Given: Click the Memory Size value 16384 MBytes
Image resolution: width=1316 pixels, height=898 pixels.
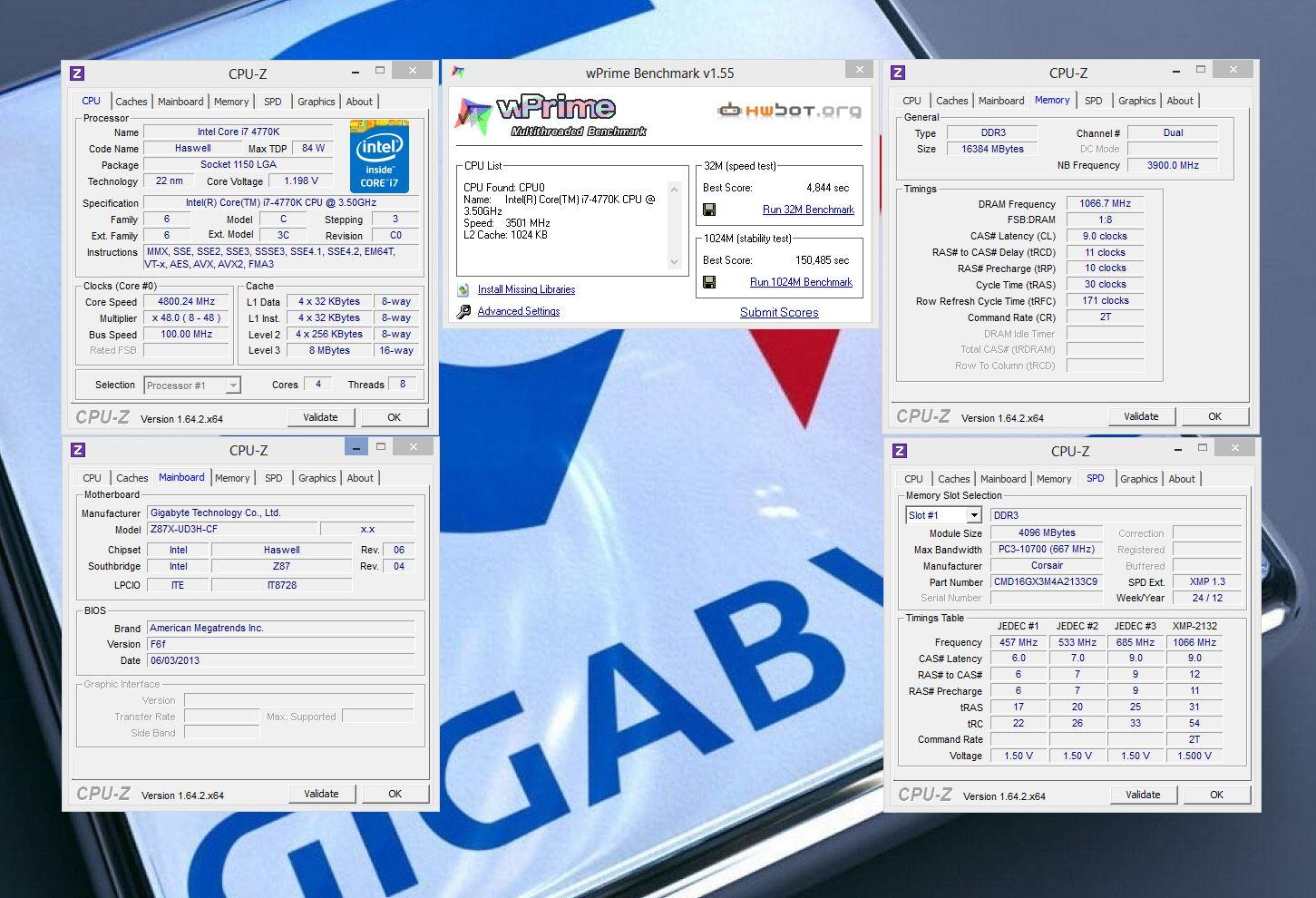Looking at the screenshot, I should pyautogui.click(x=992, y=149).
